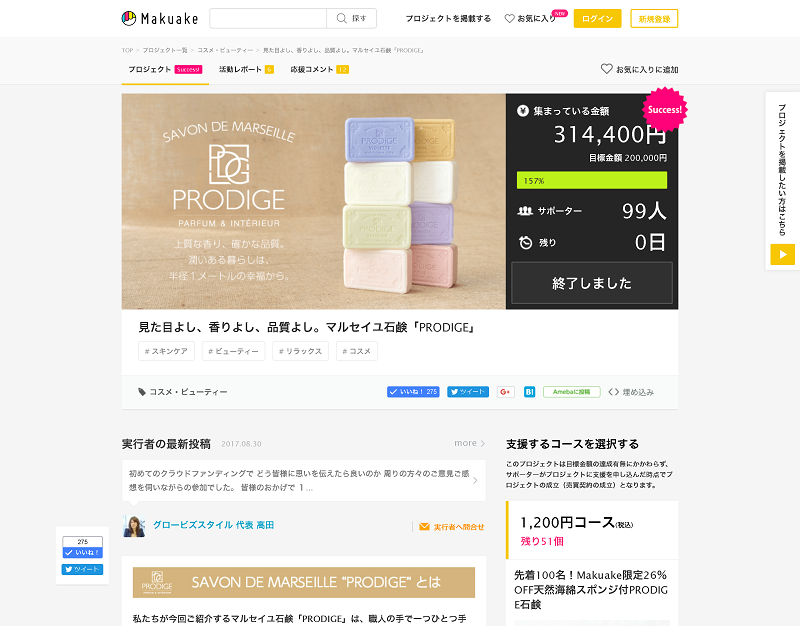This screenshot has height=626, width=800.
Task: Switch to 応援コメント tab
Action: (x=319, y=69)
